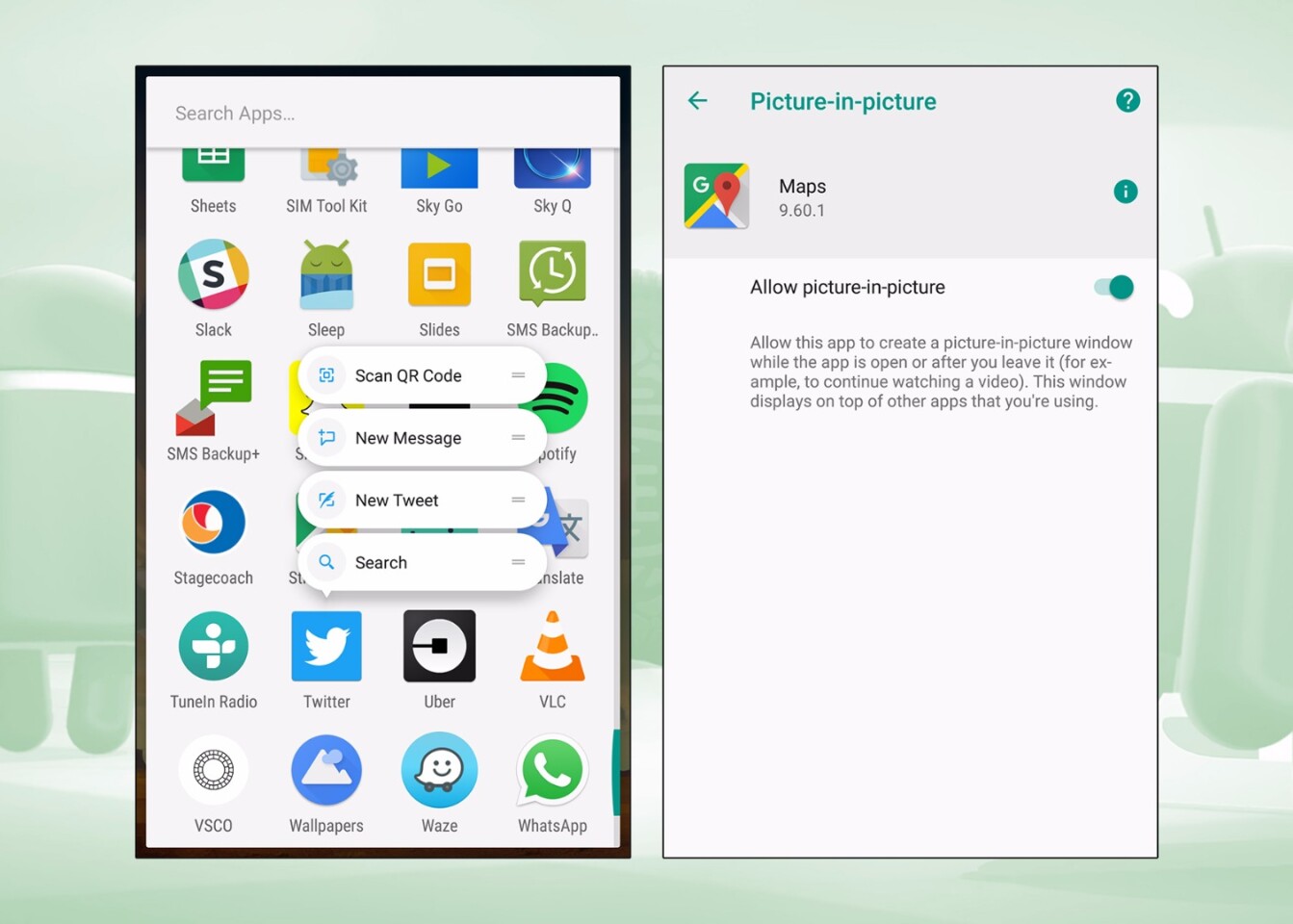Image resolution: width=1293 pixels, height=924 pixels.
Task: Open the Spotify app icon
Action: 567,398
